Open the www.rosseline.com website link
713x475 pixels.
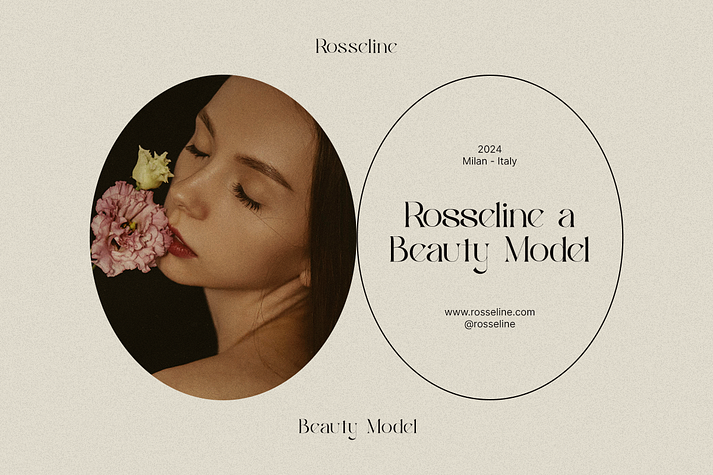click(490, 312)
